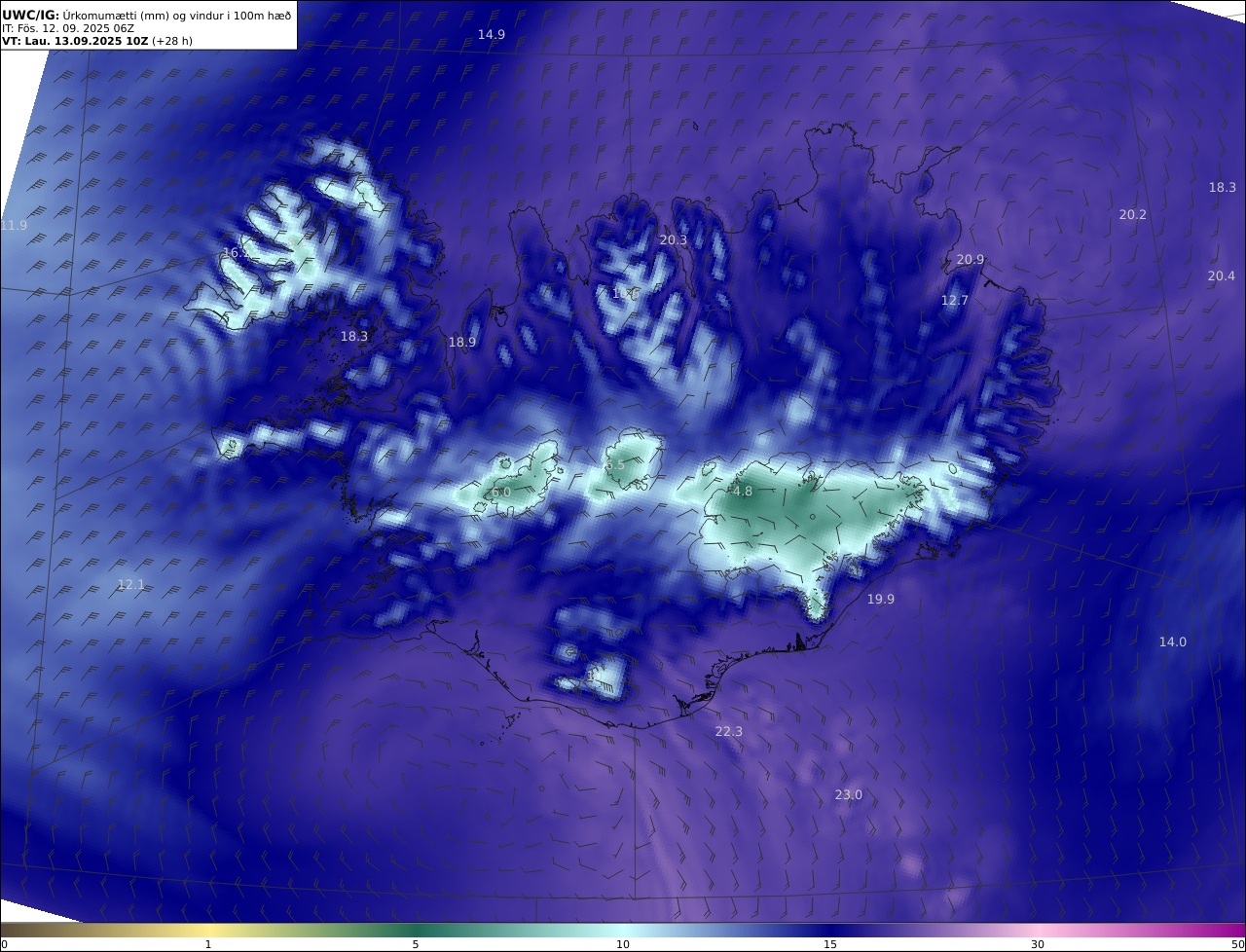Image resolution: width=1246 pixels, height=952 pixels.
Task: Click the 18.9 wind value
Action: point(461,343)
